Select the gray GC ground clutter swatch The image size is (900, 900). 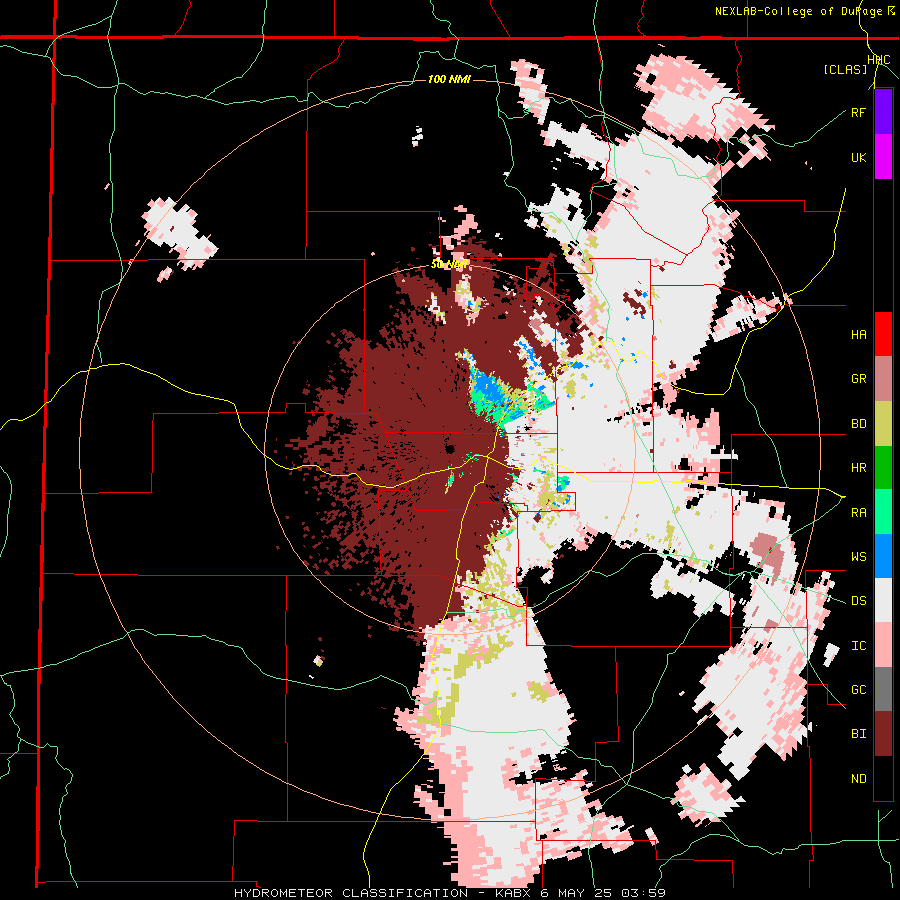point(883,689)
